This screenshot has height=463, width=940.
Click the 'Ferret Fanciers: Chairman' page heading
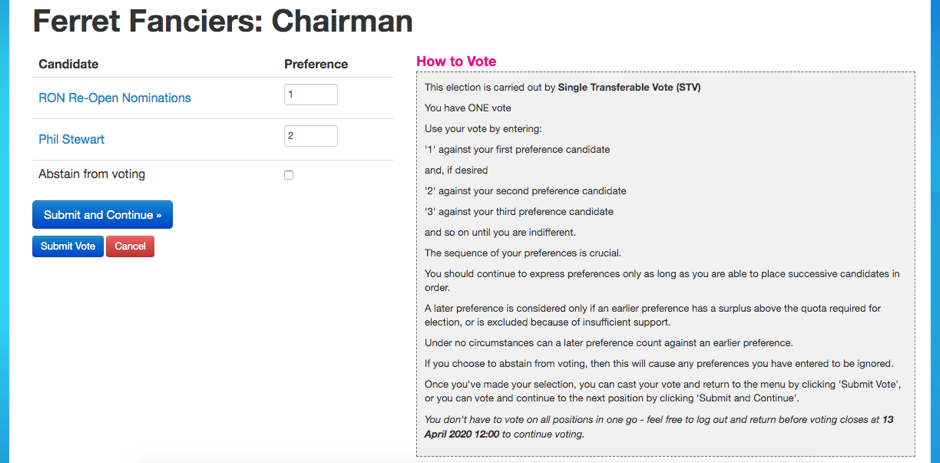click(222, 21)
